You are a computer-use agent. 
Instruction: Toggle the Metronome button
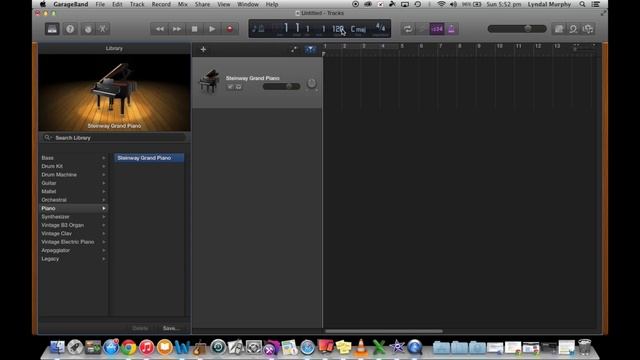tap(451, 29)
